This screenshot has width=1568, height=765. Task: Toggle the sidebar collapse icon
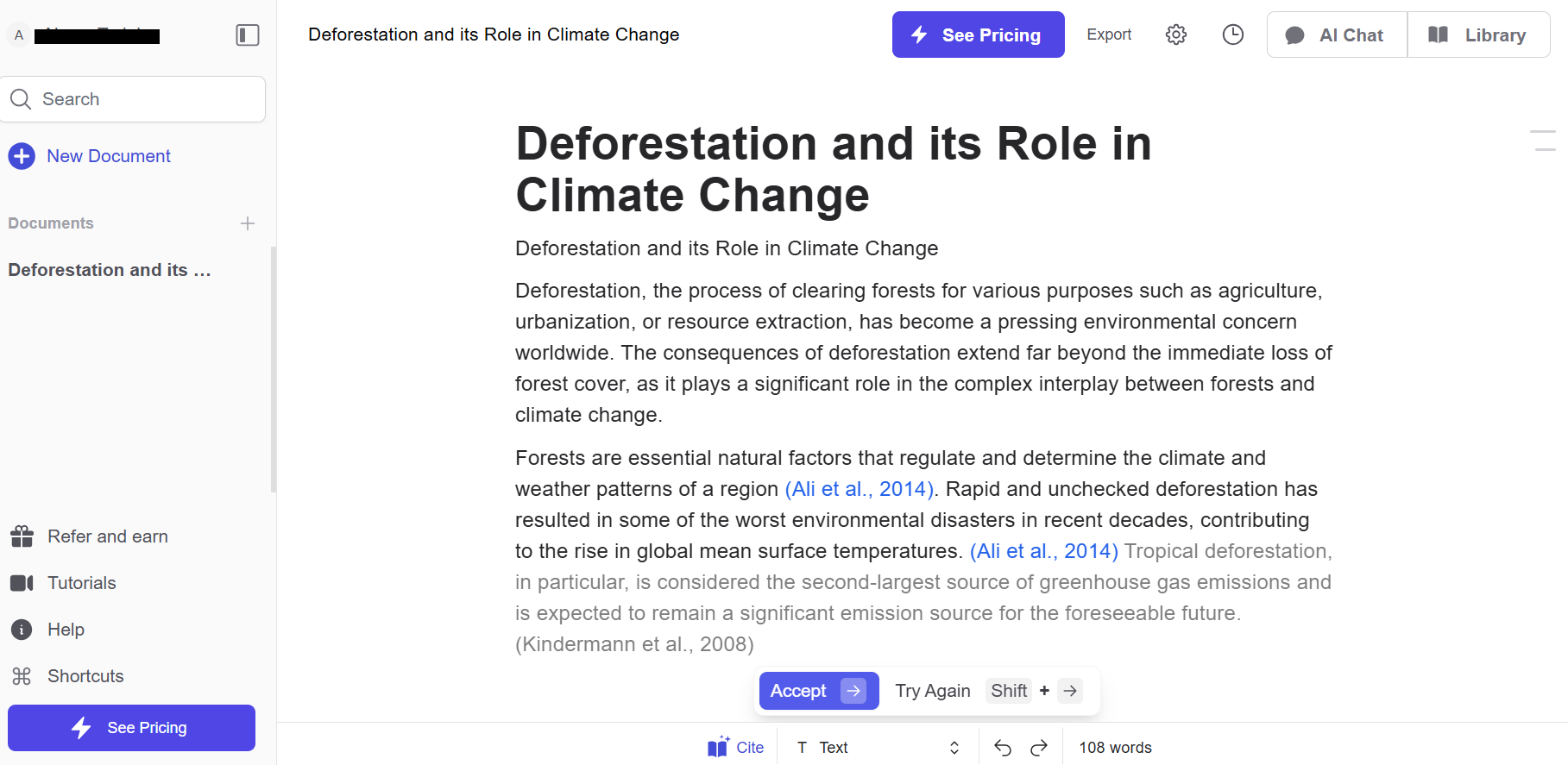click(248, 35)
